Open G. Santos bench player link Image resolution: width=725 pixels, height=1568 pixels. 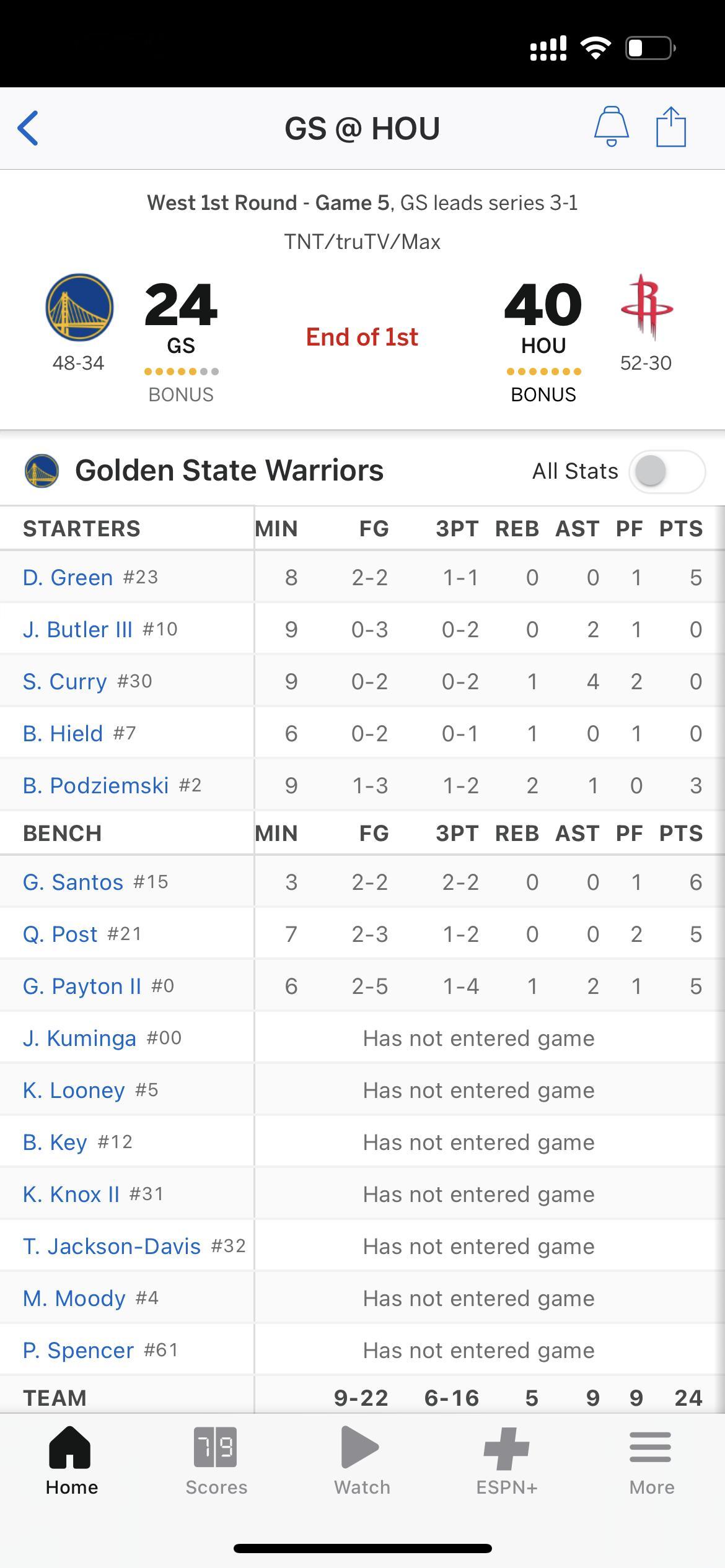click(73, 882)
